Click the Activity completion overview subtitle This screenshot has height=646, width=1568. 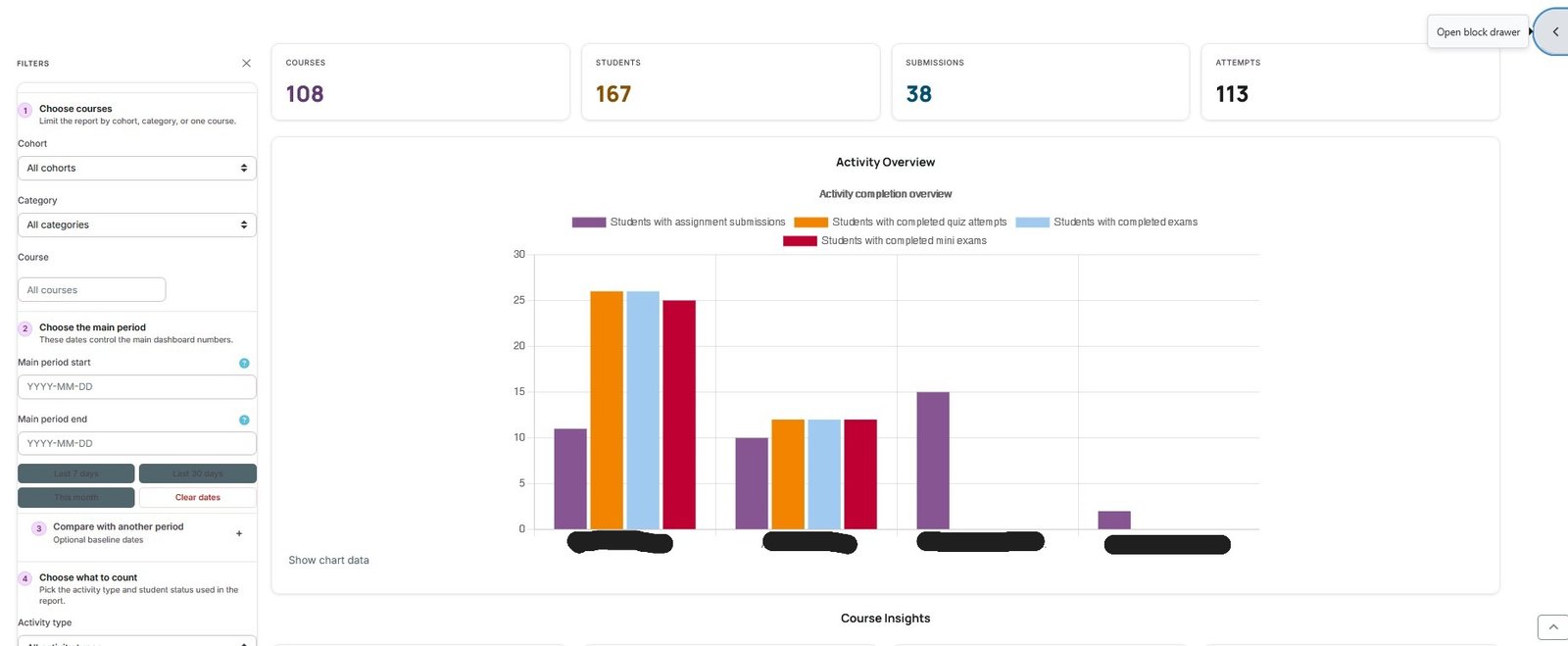pos(885,194)
